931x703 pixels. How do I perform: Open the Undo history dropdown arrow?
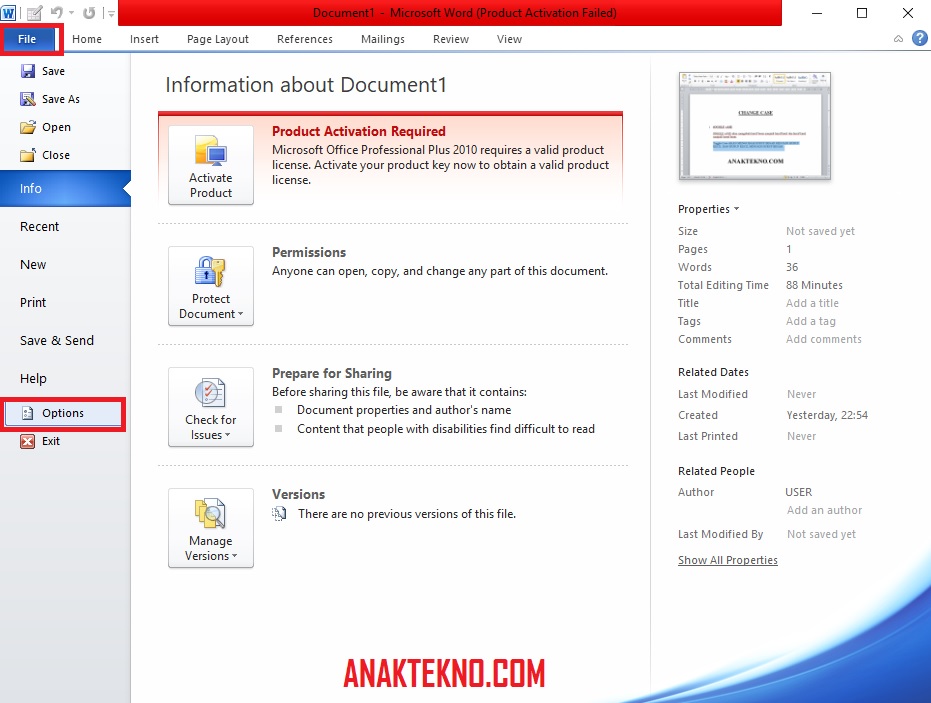[71, 12]
